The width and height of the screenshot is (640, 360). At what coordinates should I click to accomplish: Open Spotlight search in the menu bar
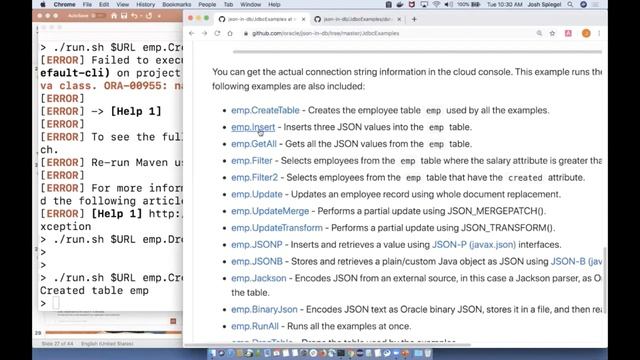570,4
